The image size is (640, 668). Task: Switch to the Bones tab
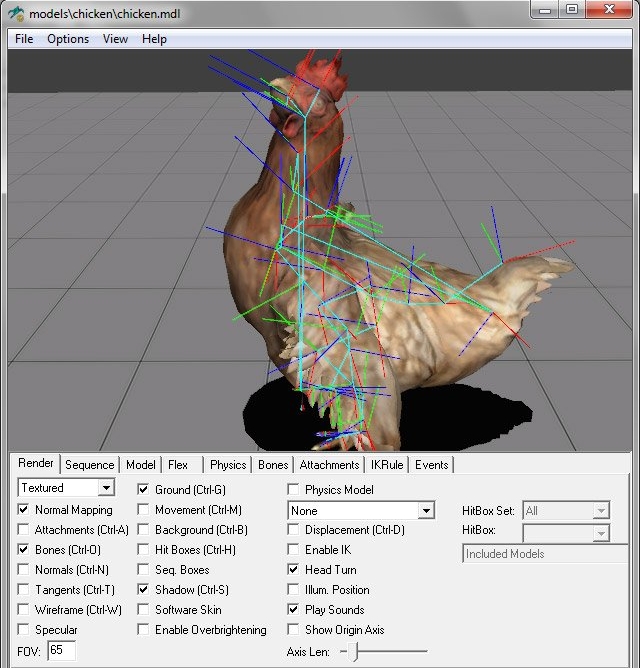click(273, 465)
